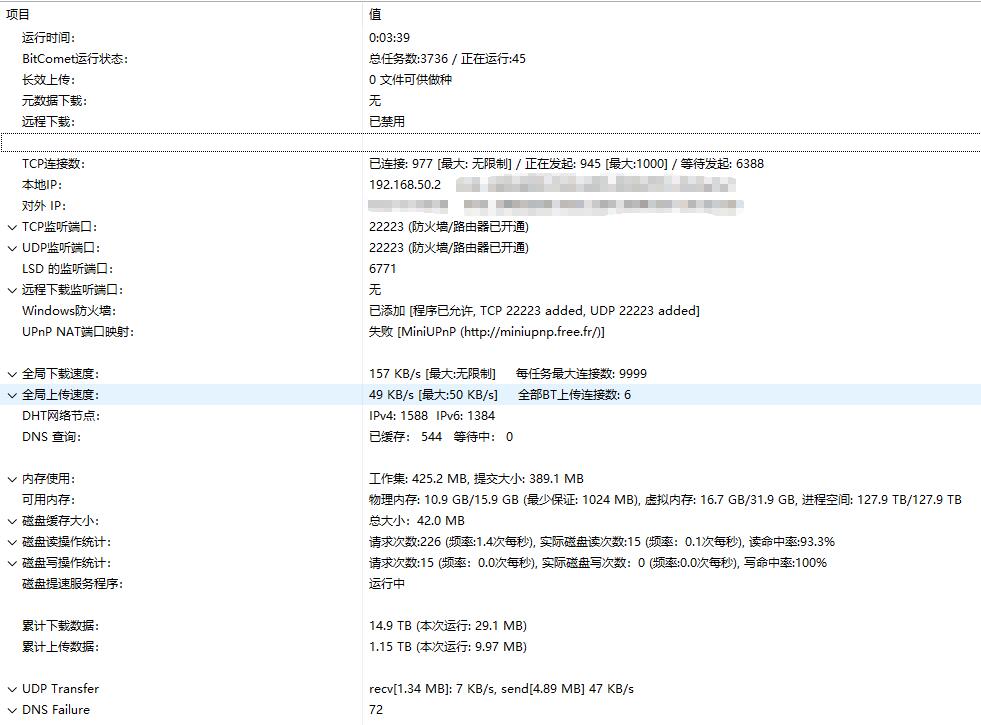Select the 每任务最大连接数: 9999 text
This screenshot has height=725, width=981.
(x=581, y=374)
